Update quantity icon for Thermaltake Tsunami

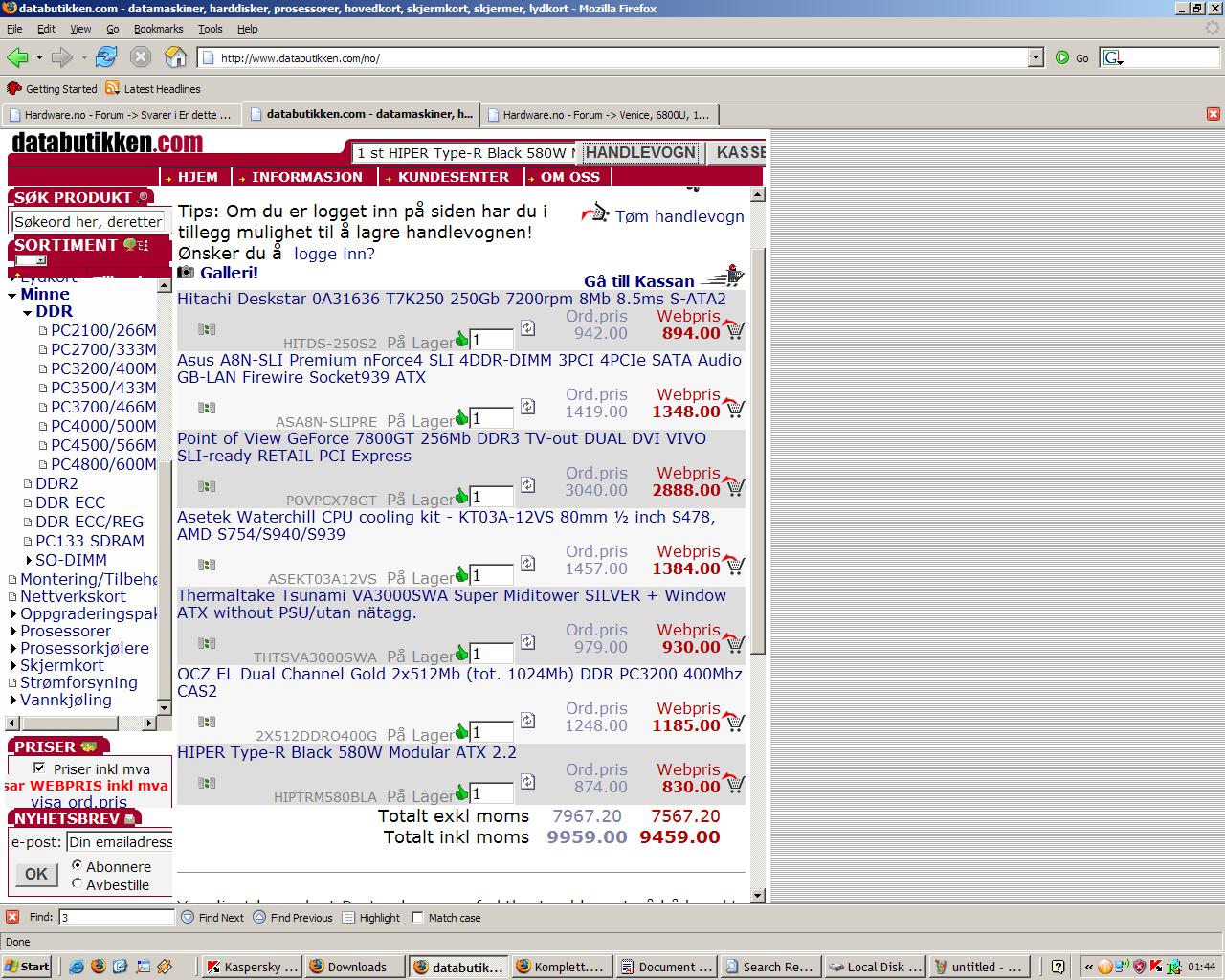pos(527,641)
